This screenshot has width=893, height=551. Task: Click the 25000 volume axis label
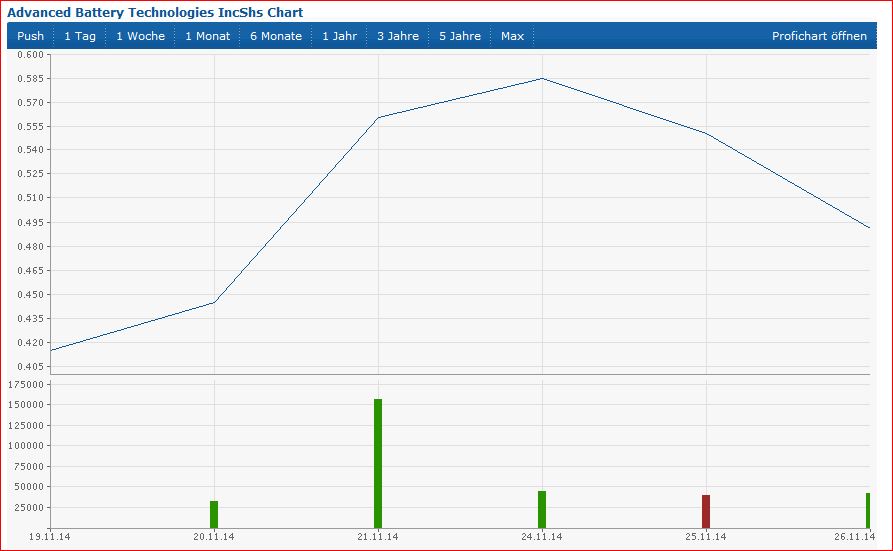tap(28, 507)
